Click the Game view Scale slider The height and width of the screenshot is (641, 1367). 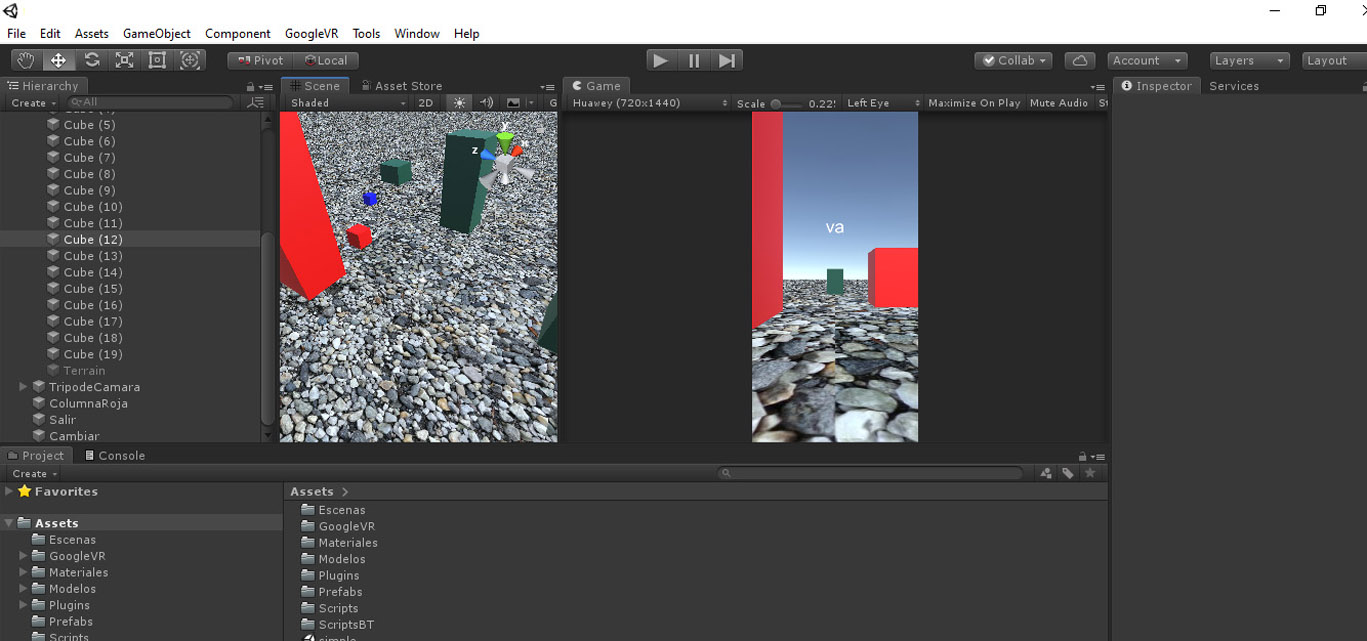(787, 104)
